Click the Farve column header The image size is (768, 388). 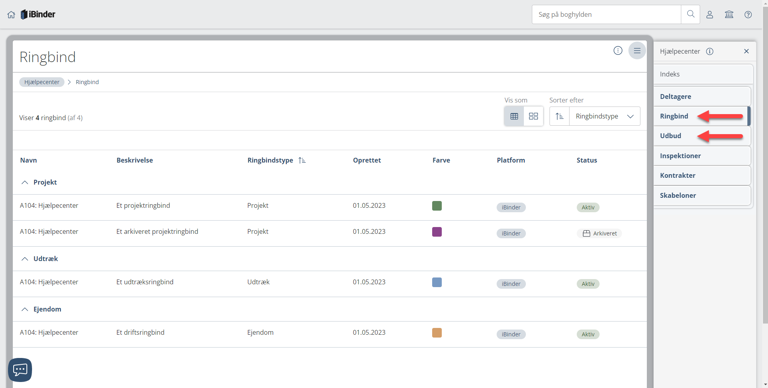441,160
